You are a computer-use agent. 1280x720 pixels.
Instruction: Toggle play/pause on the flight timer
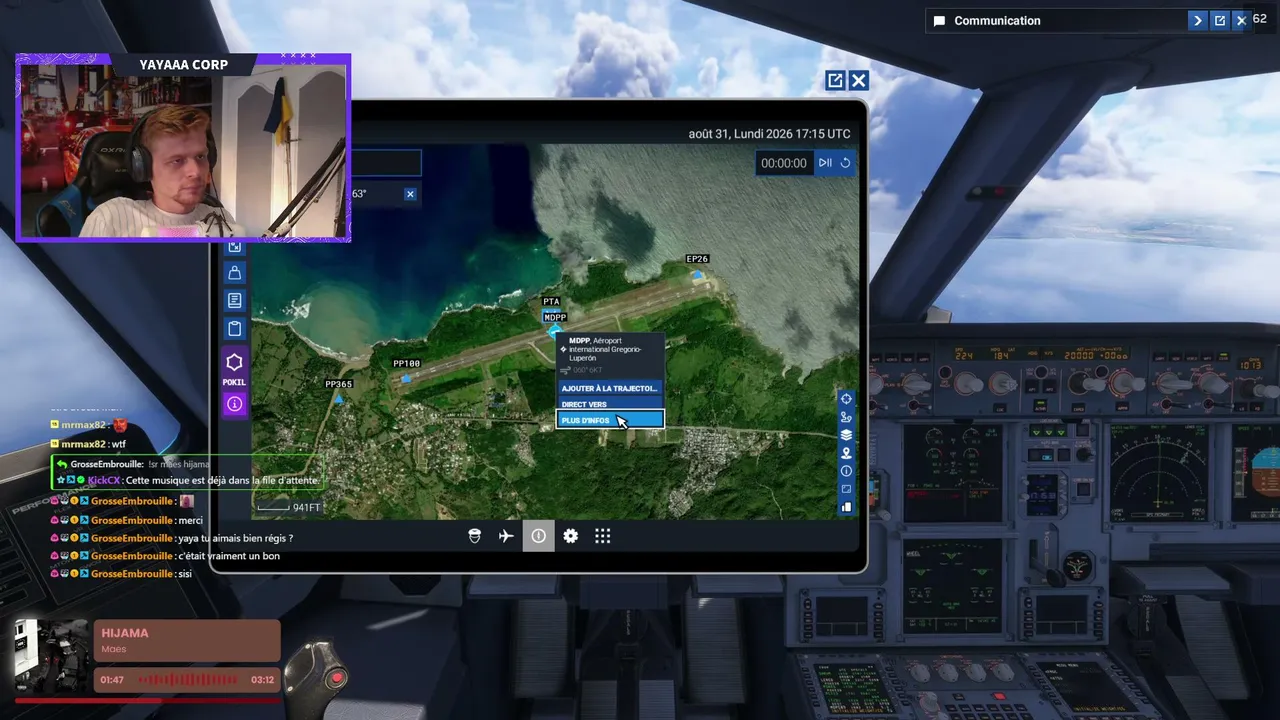tap(825, 163)
